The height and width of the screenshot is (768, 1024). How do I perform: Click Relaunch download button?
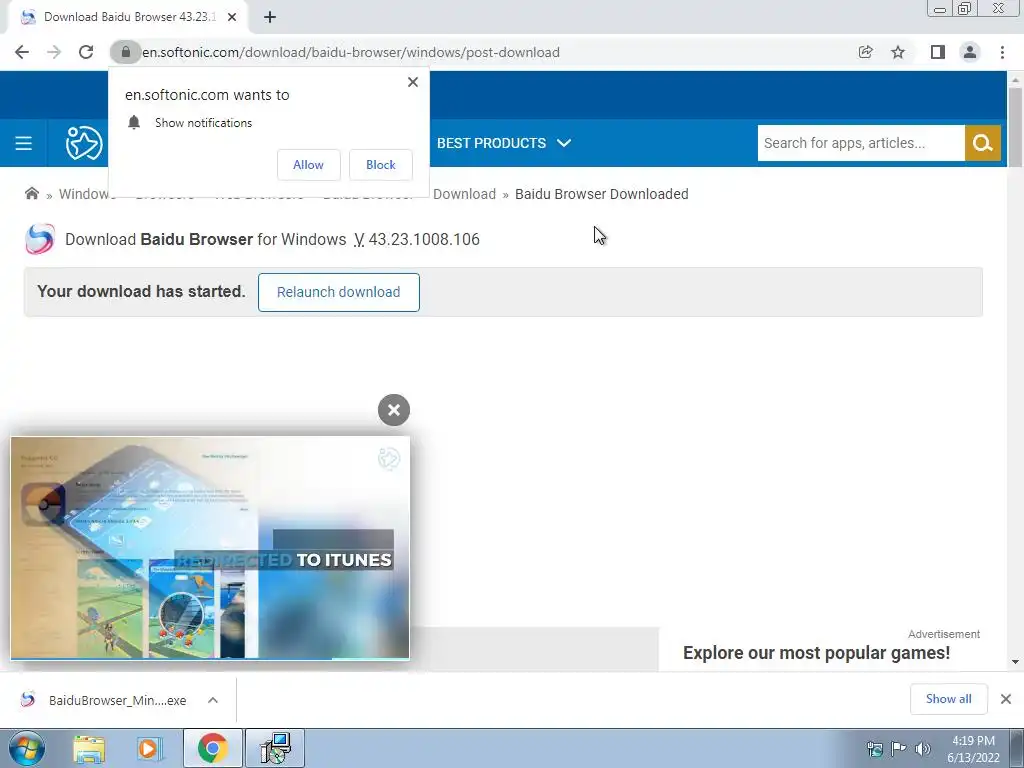pyautogui.click(x=338, y=292)
